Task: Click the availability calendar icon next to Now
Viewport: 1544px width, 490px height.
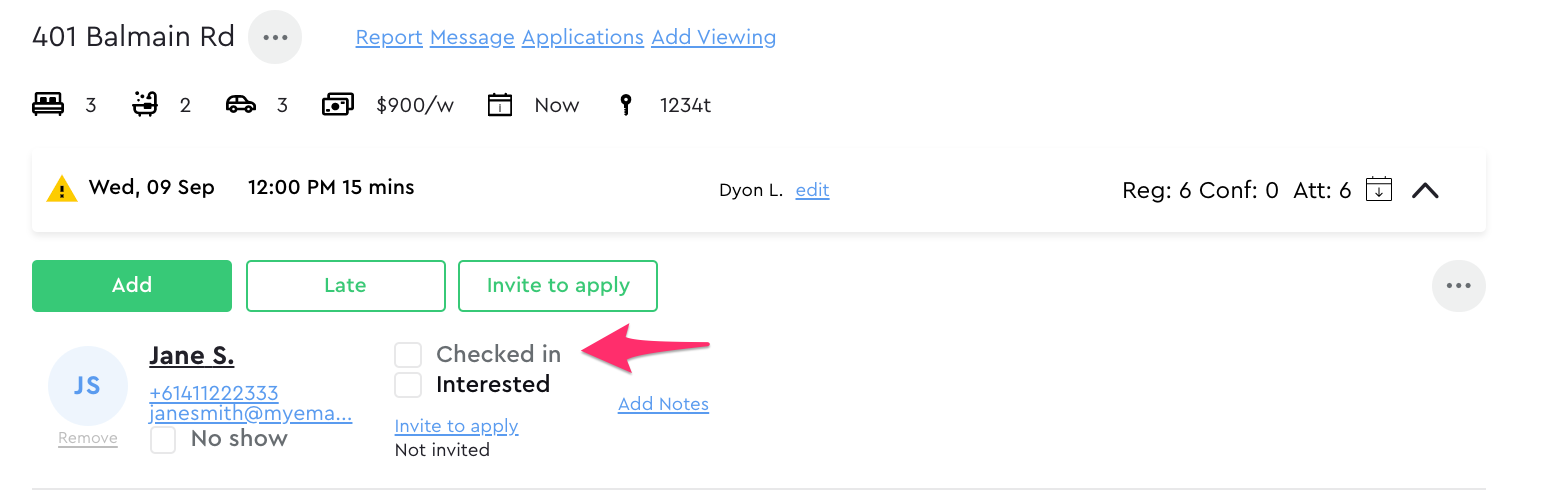Action: 500,104
